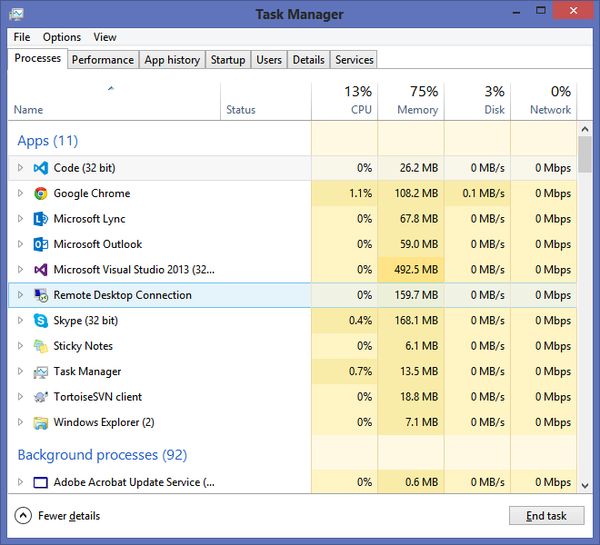Click the Google Chrome icon

pyautogui.click(x=41, y=193)
